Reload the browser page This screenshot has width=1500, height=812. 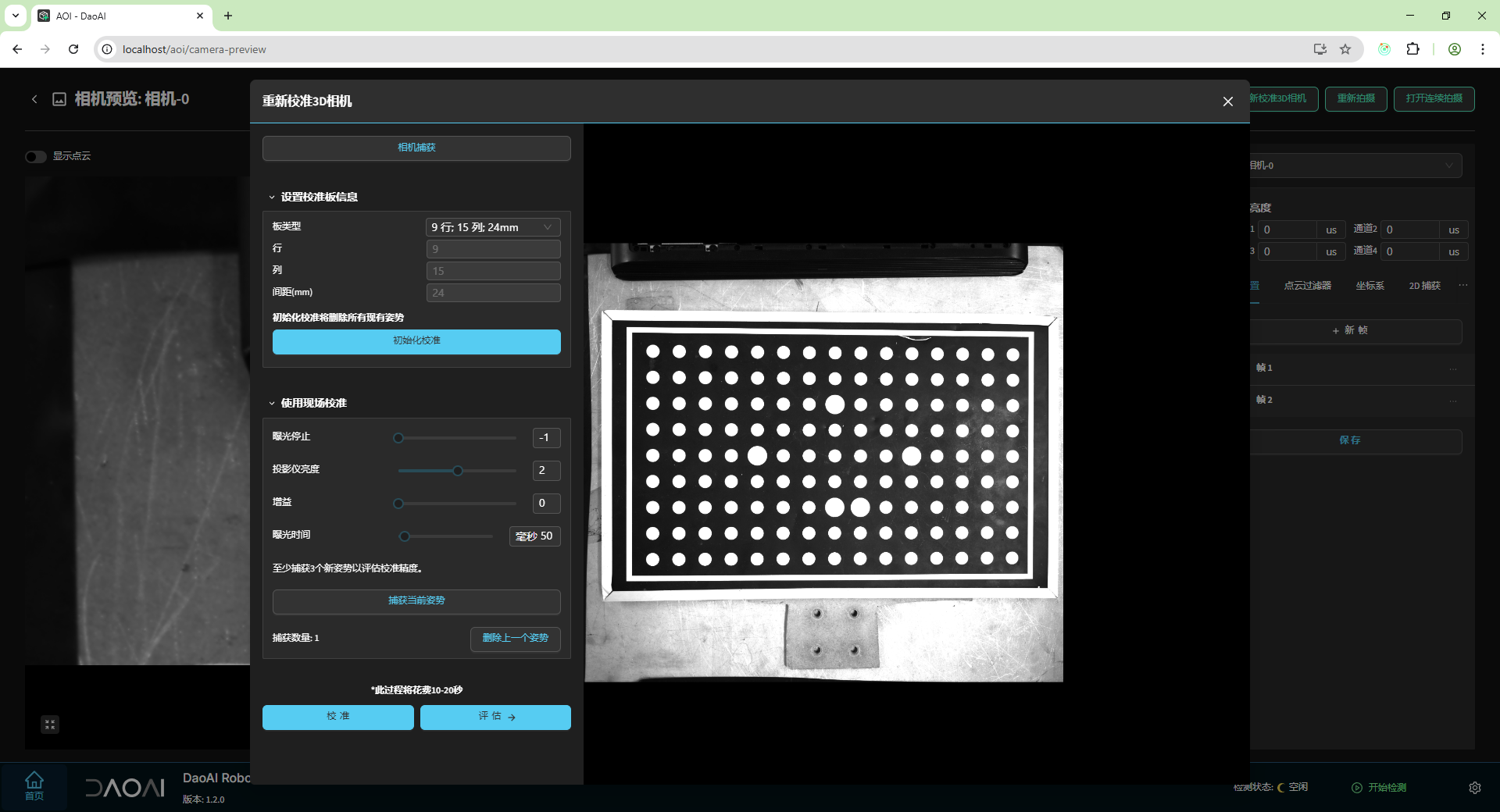click(x=73, y=49)
